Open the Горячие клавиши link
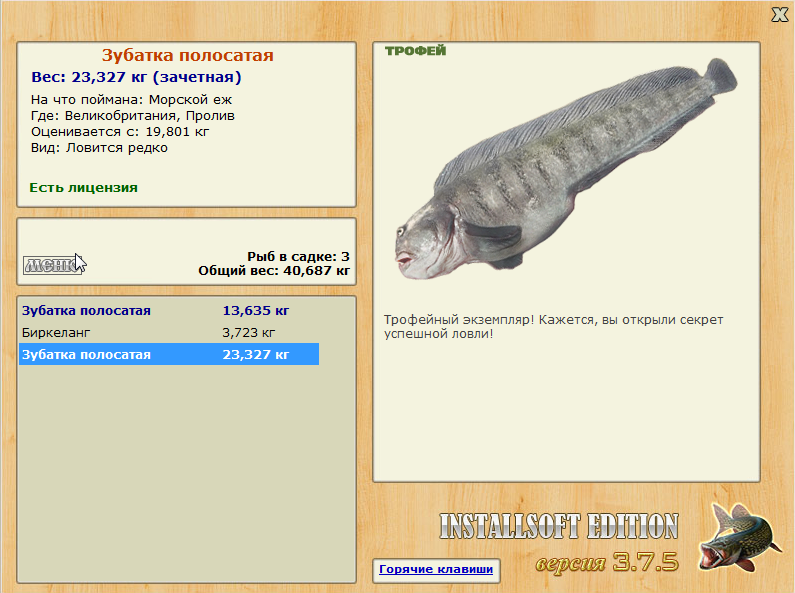The image size is (795, 593). (436, 569)
